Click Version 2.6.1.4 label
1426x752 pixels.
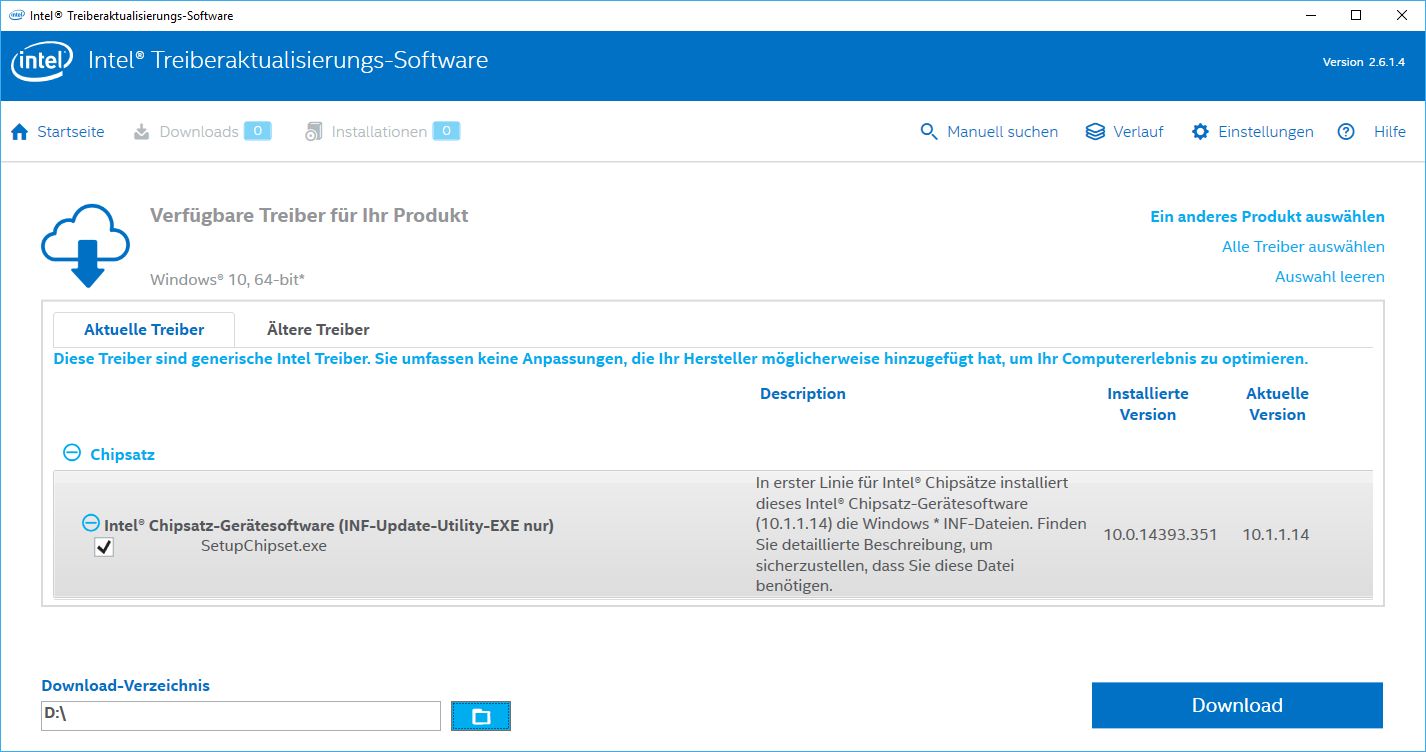1364,62
